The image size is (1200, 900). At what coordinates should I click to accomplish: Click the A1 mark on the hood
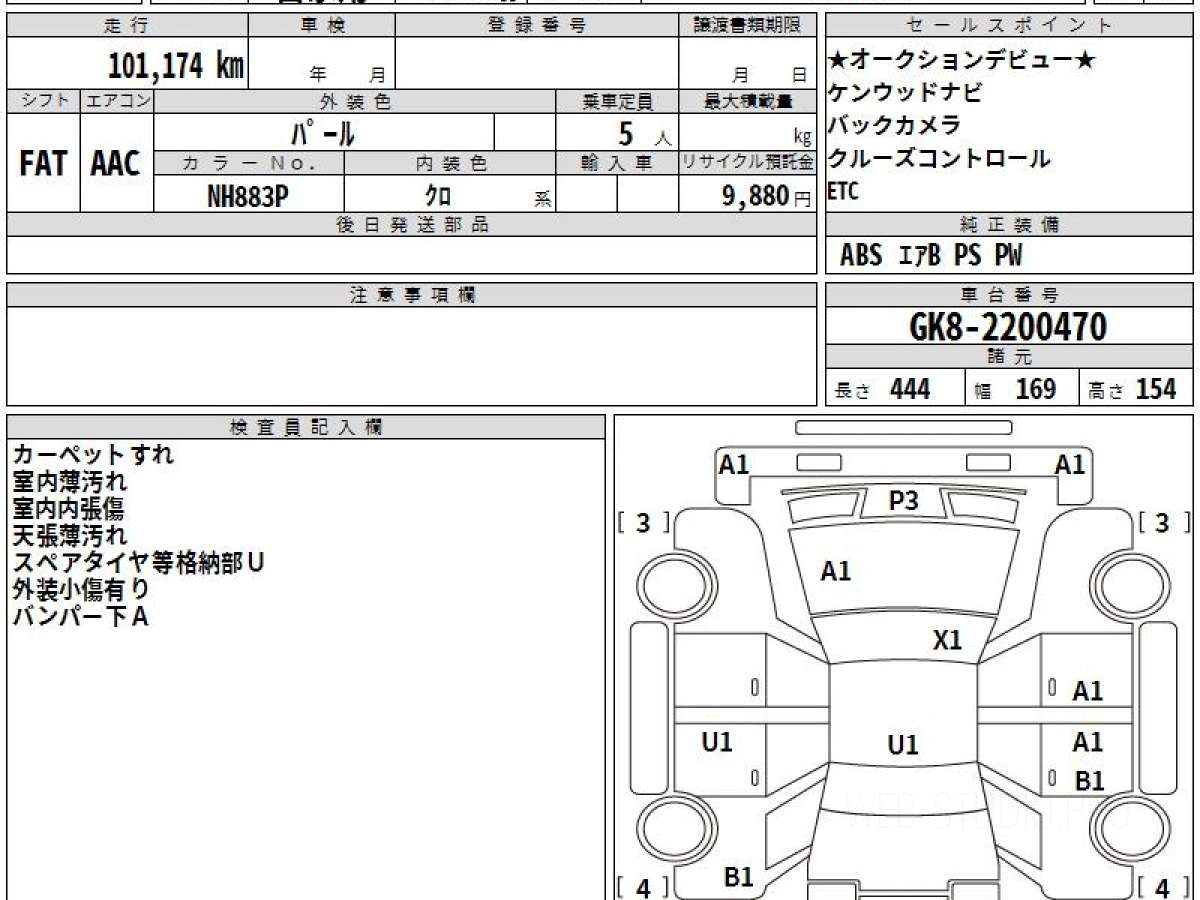pos(835,572)
